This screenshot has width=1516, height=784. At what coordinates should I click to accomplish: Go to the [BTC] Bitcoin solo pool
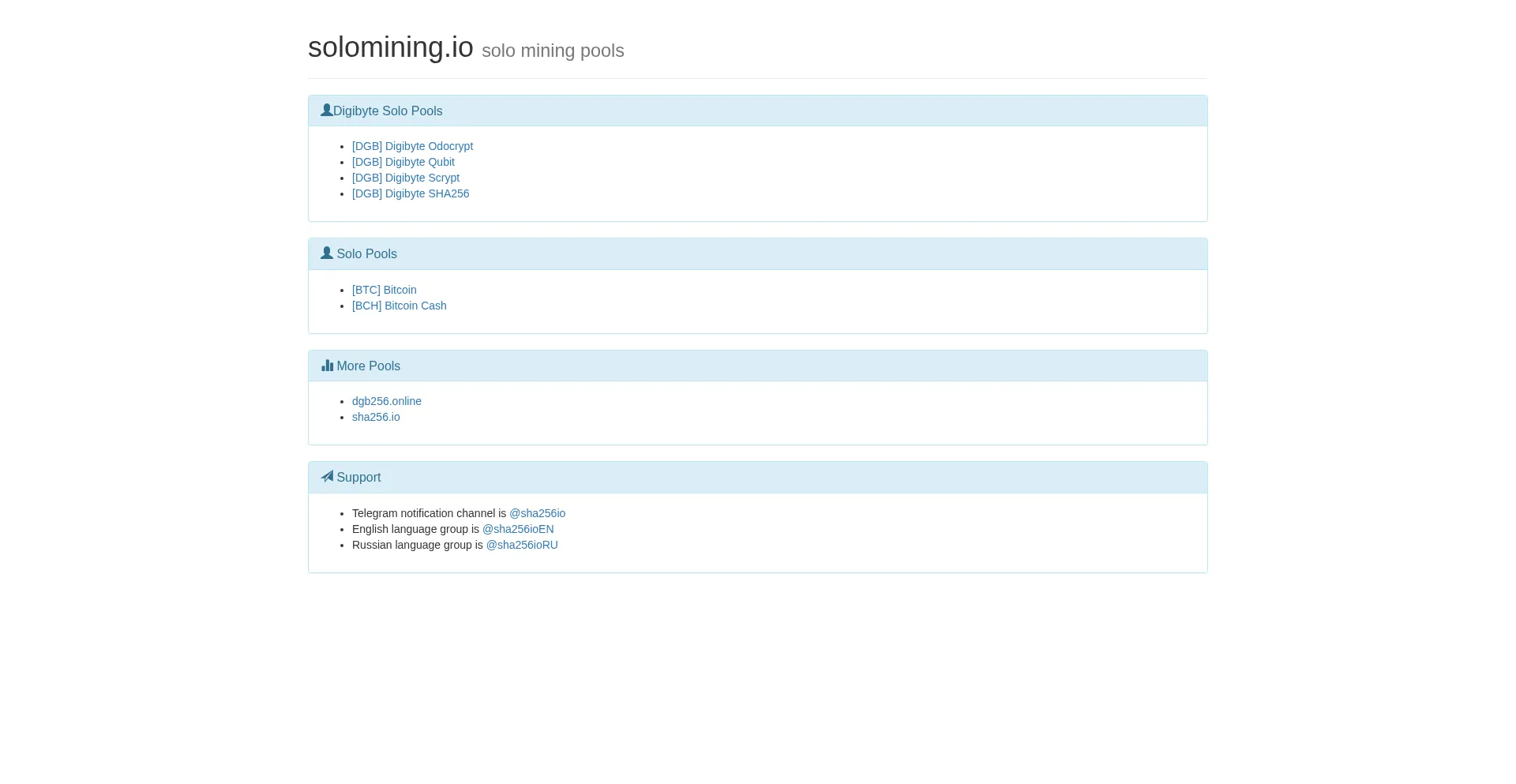(x=385, y=290)
